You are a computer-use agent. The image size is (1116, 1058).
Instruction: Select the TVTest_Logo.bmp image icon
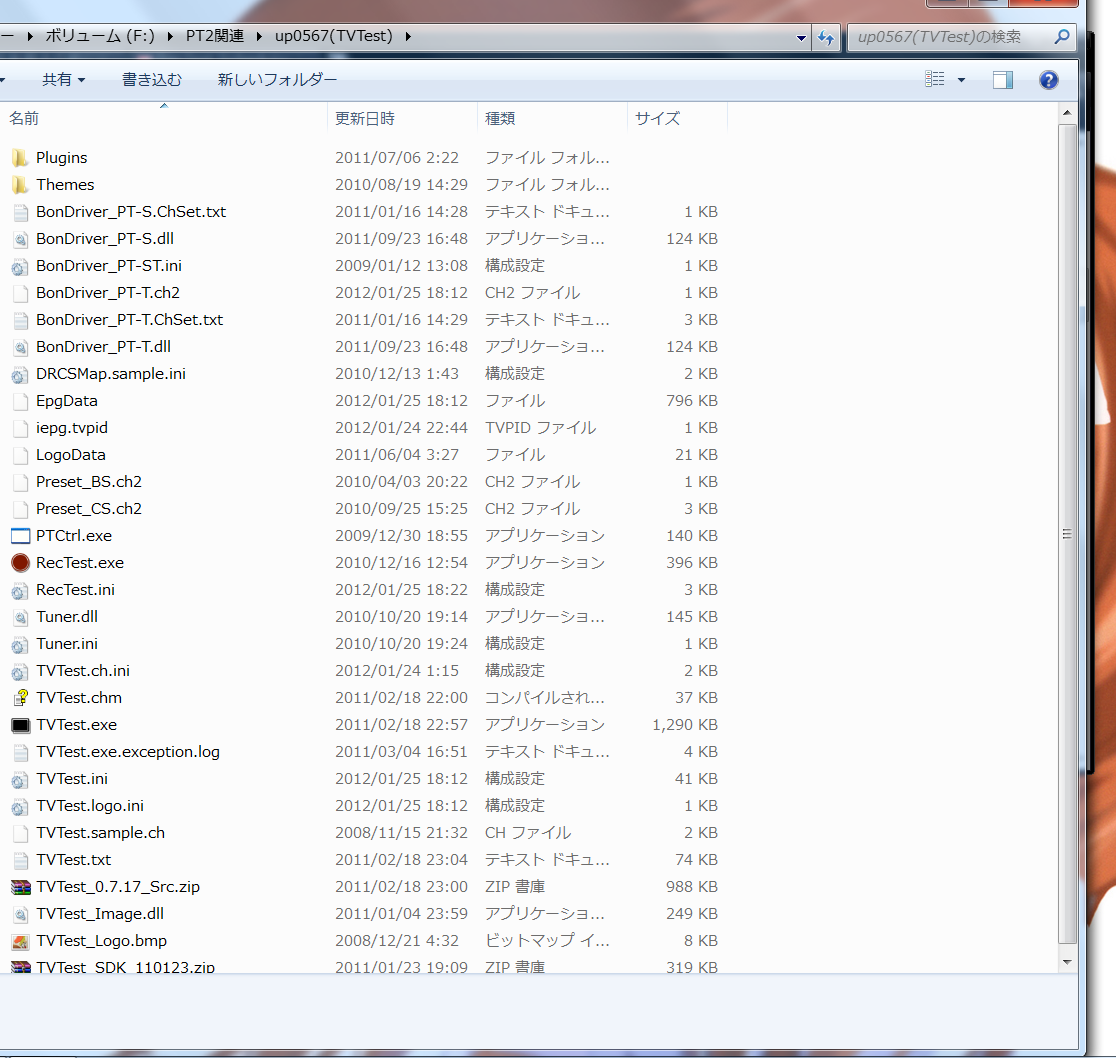pos(21,941)
